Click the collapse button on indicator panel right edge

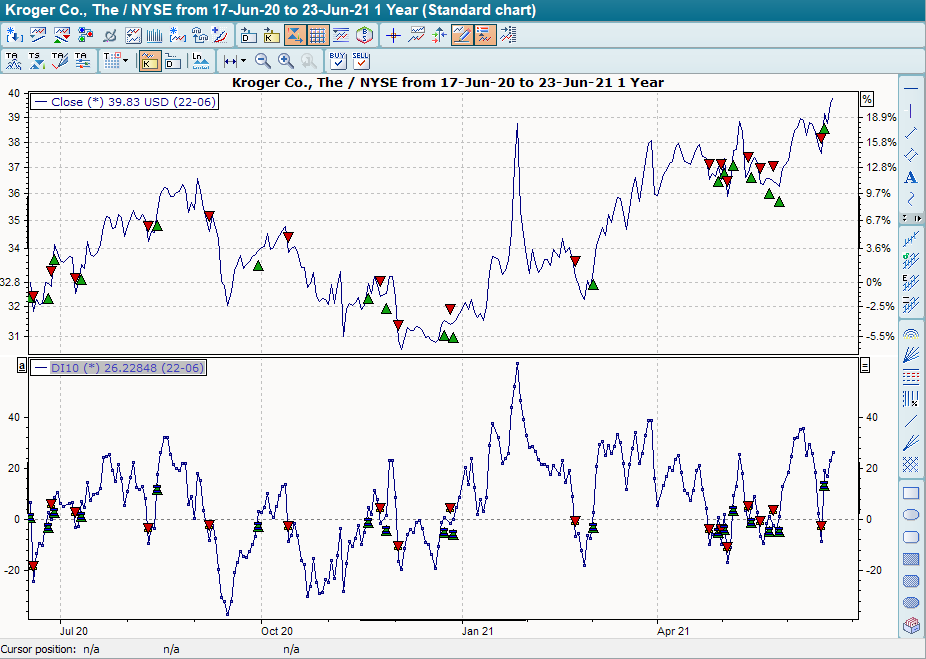click(865, 367)
